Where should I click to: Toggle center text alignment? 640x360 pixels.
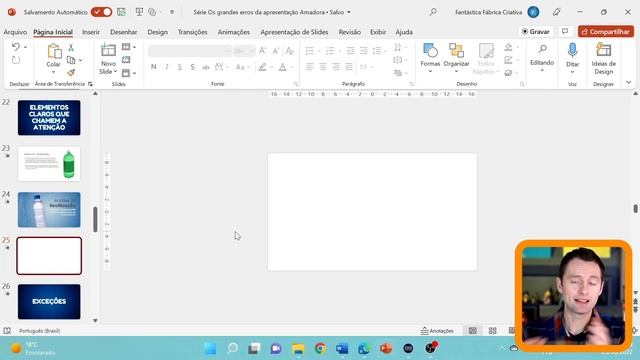pyautogui.click(x=323, y=67)
